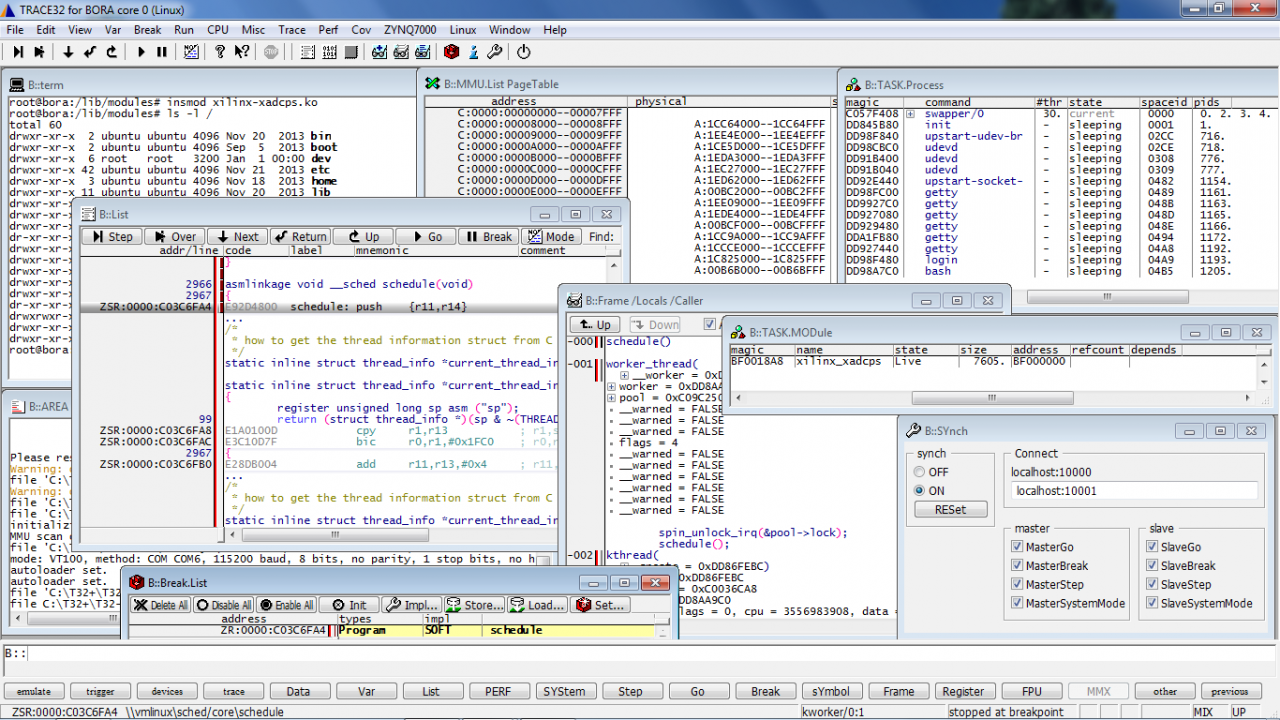Expand the worker variable tree node
This screenshot has height=720, width=1280.
[612, 387]
